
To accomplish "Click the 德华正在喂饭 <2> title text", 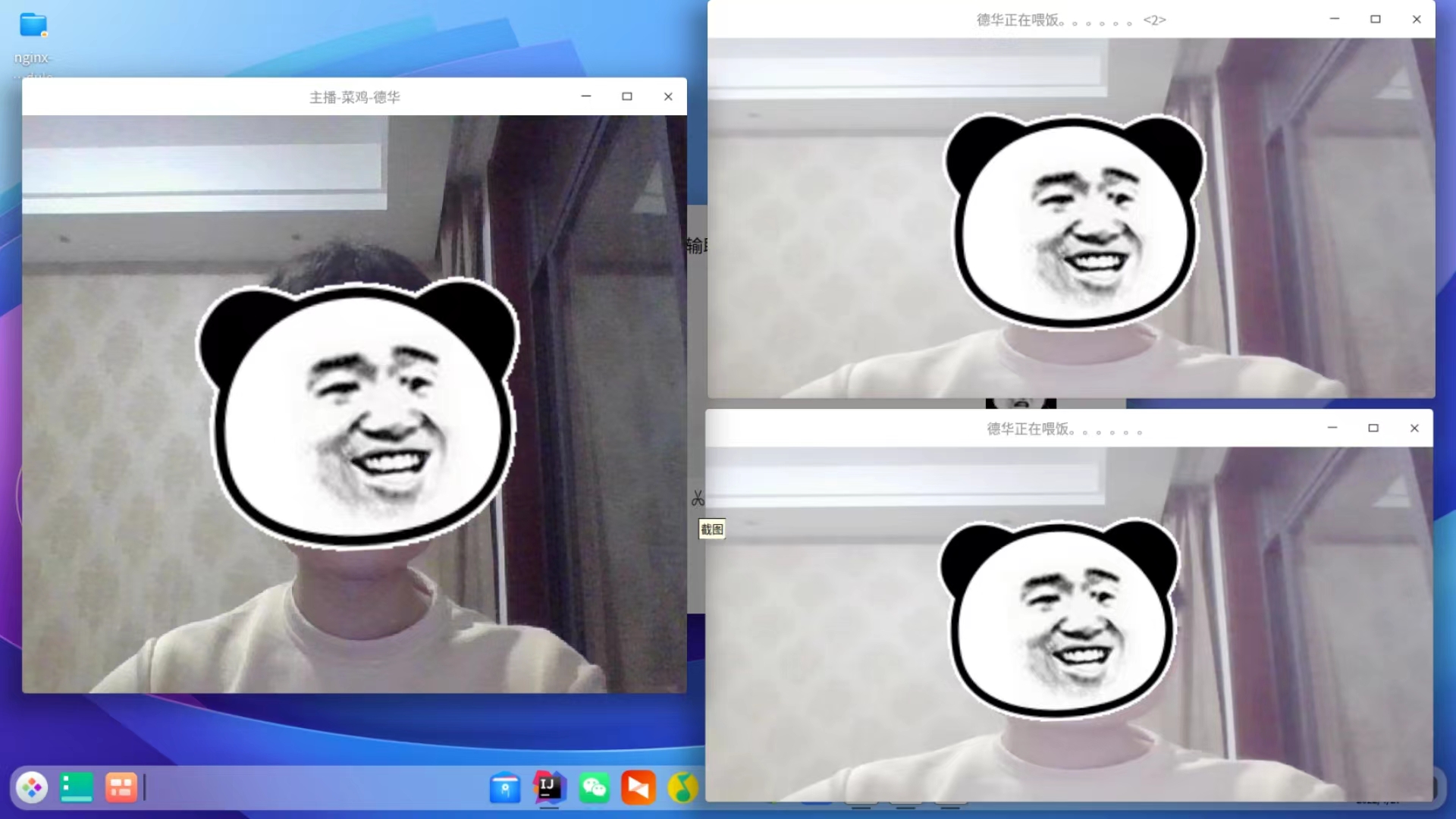I will coord(1071,20).
